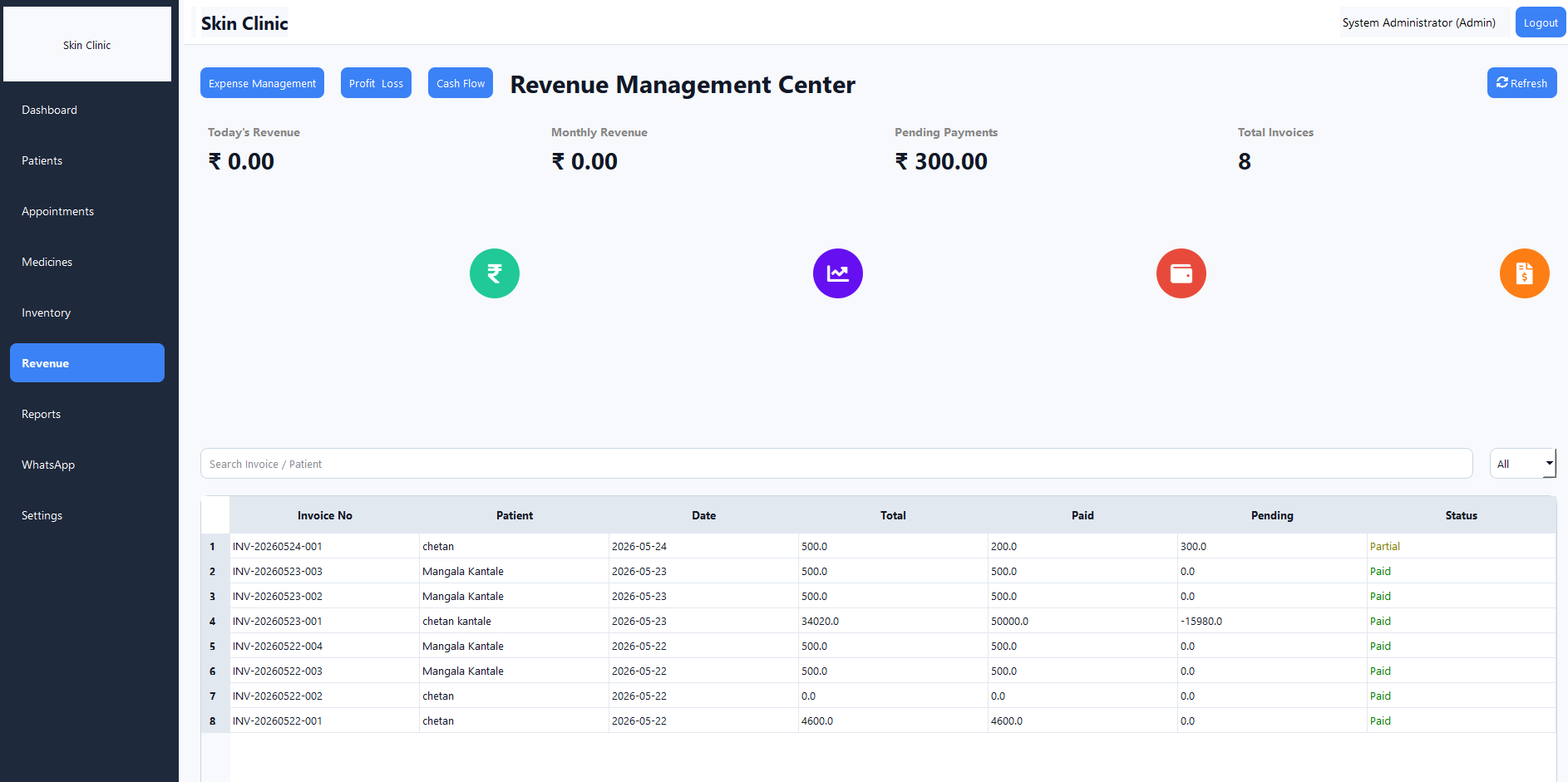The image size is (1568, 782).
Task: Click the Skin Clinic header title
Action: 244,23
